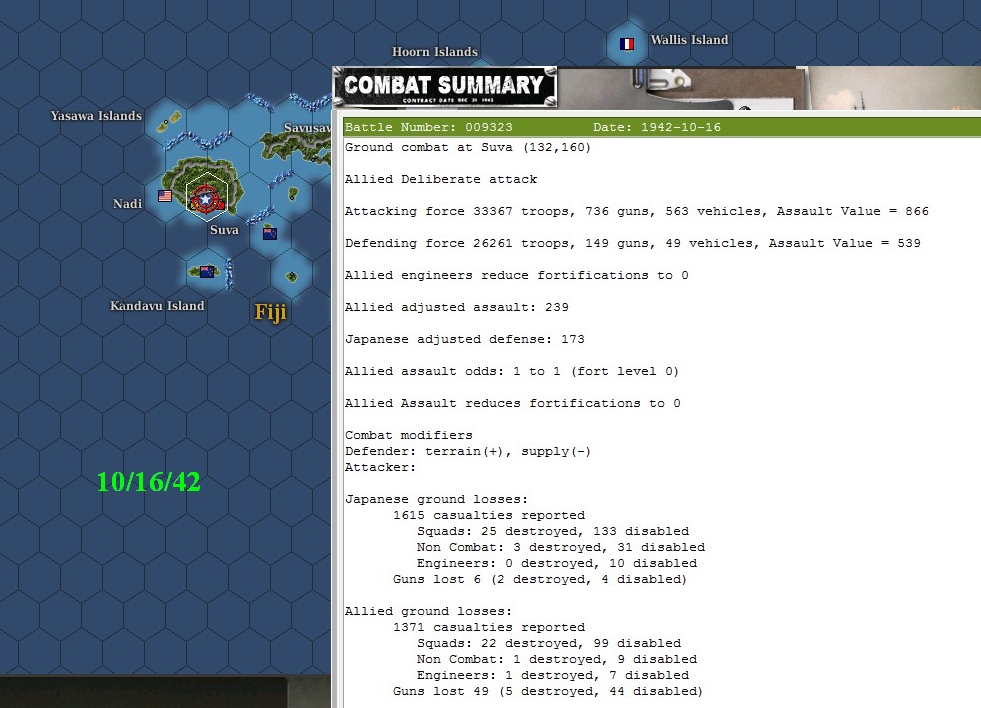
Task: Click Squads 22 destroyed, 99 disabled line
Action: click(x=549, y=644)
